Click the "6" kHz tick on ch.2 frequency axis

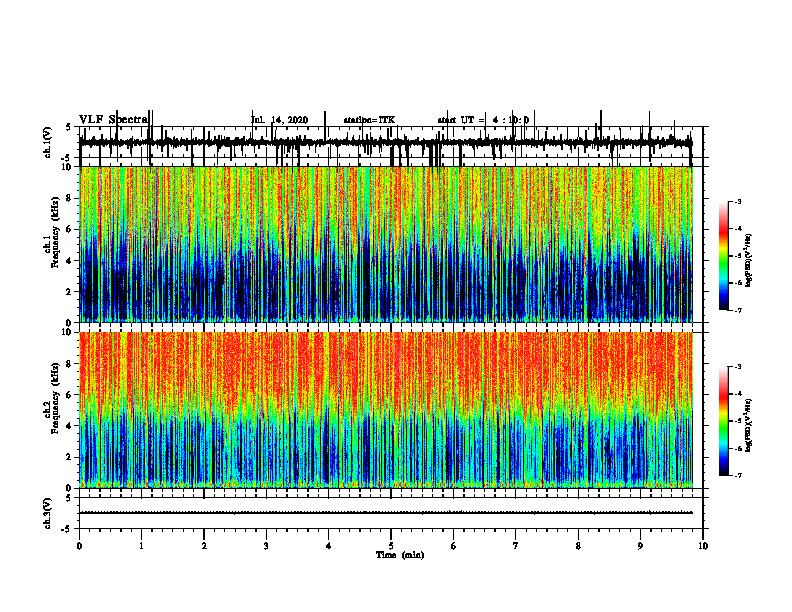(69, 394)
